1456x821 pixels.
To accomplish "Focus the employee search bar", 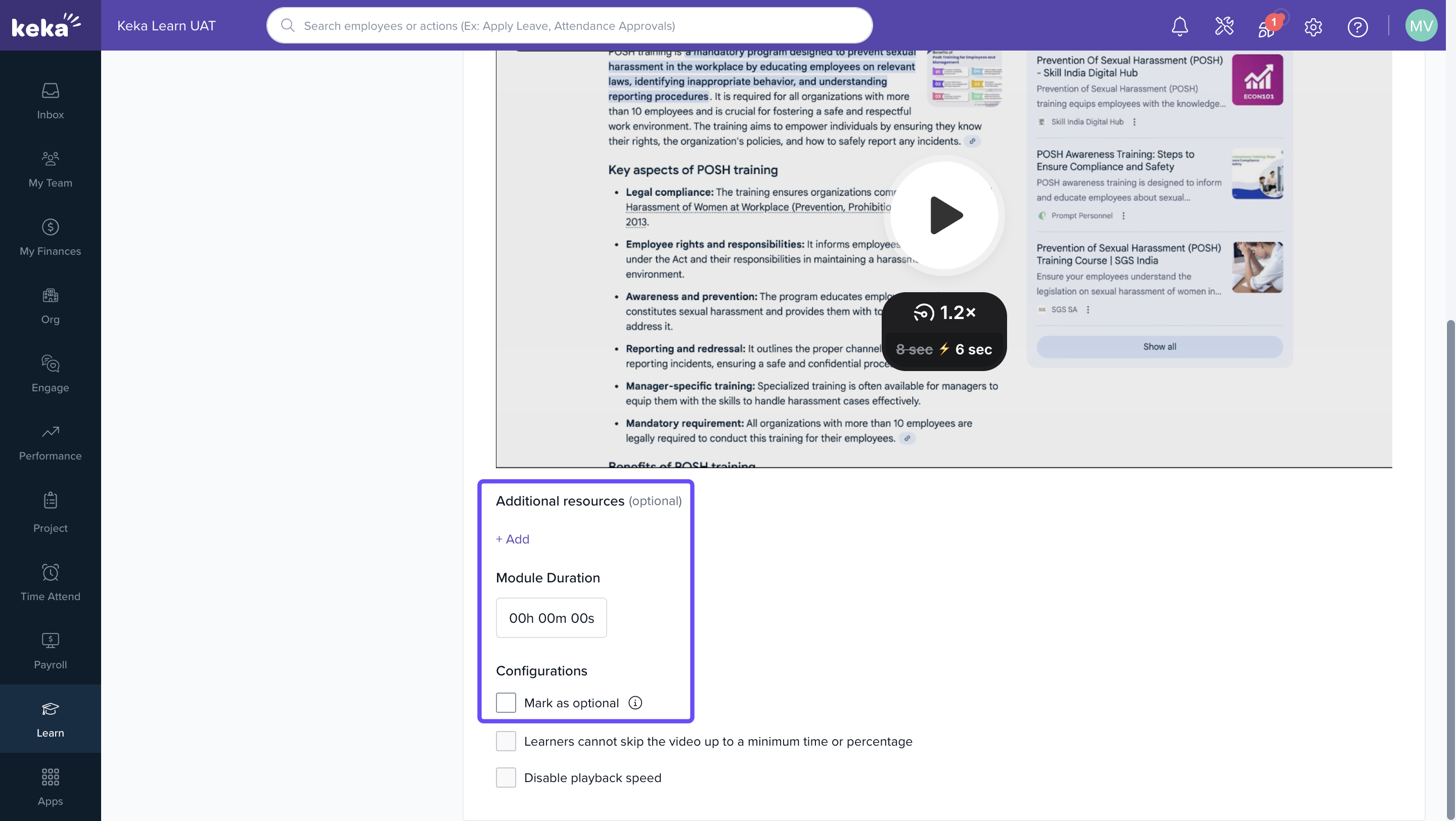I will coord(569,26).
